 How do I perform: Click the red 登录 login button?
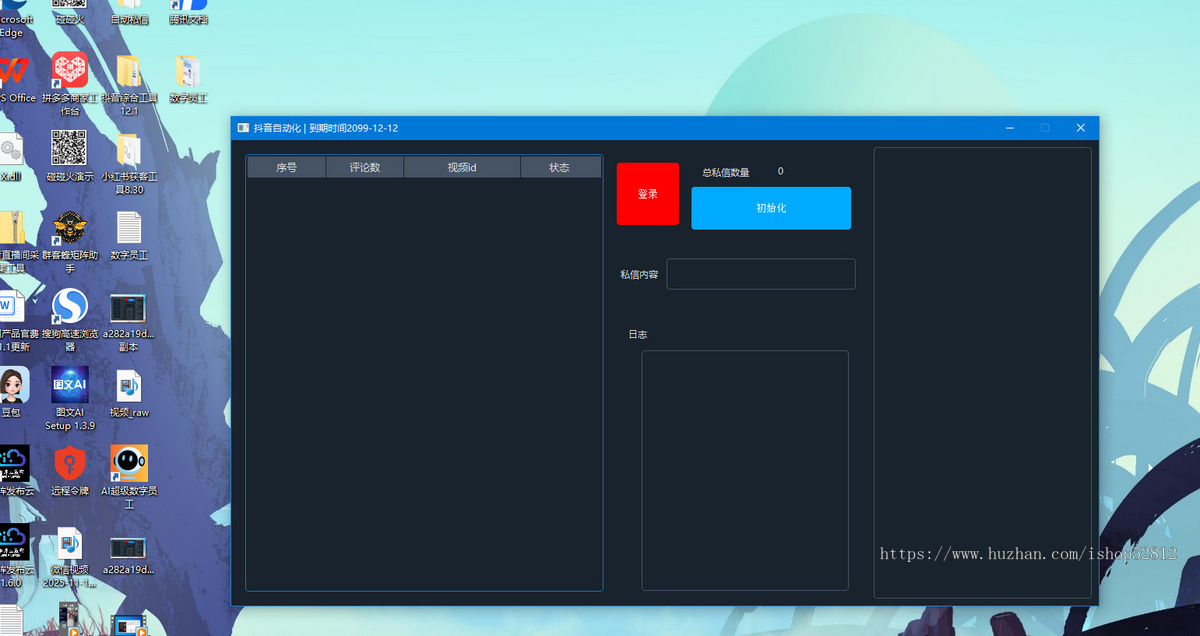point(647,194)
